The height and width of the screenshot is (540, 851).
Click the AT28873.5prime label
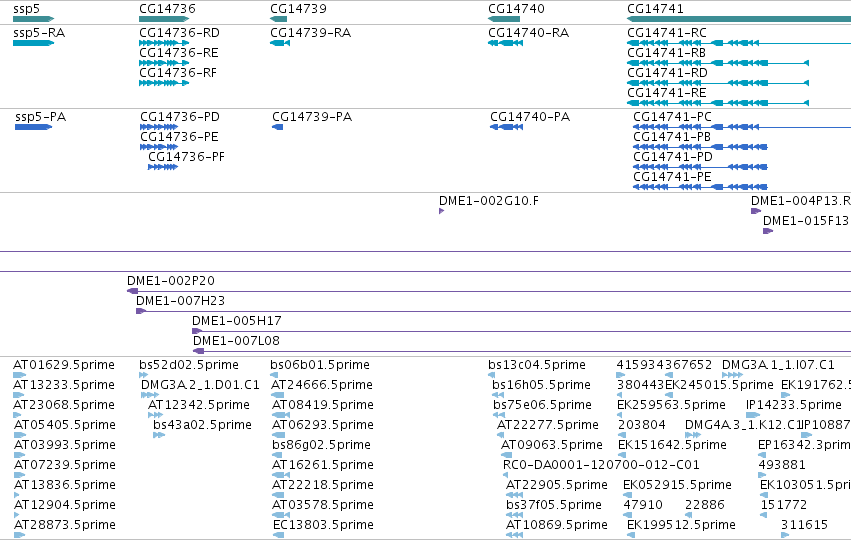pyautogui.click(x=64, y=525)
